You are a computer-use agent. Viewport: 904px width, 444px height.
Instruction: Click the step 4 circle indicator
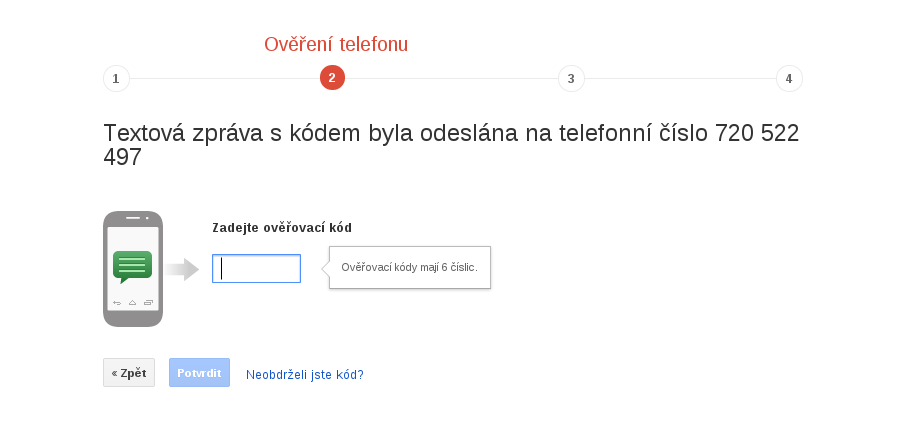point(789,78)
